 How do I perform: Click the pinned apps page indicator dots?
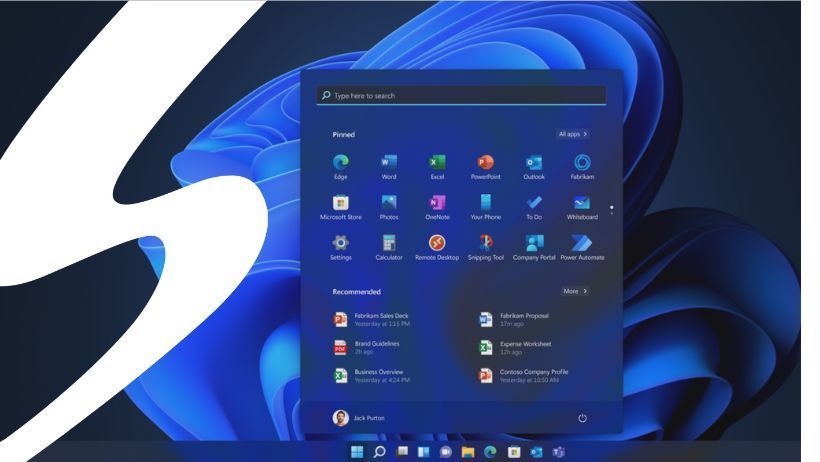[x=611, y=210]
